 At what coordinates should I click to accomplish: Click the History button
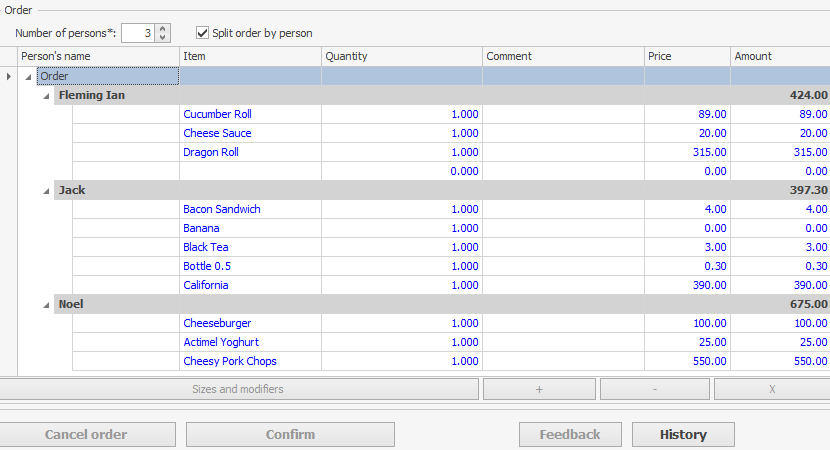(683, 435)
